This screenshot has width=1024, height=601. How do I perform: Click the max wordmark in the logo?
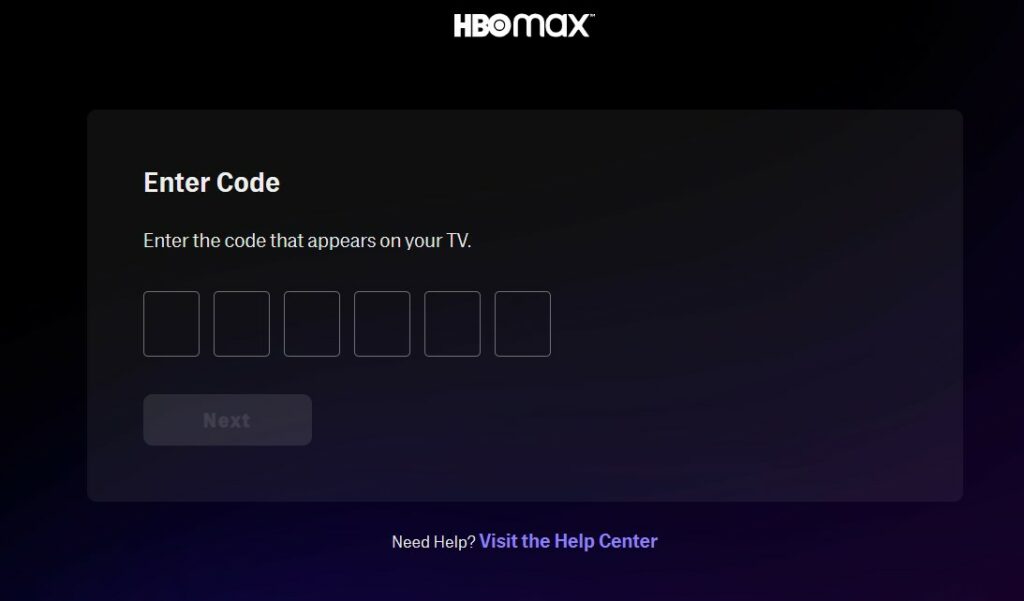(x=551, y=26)
